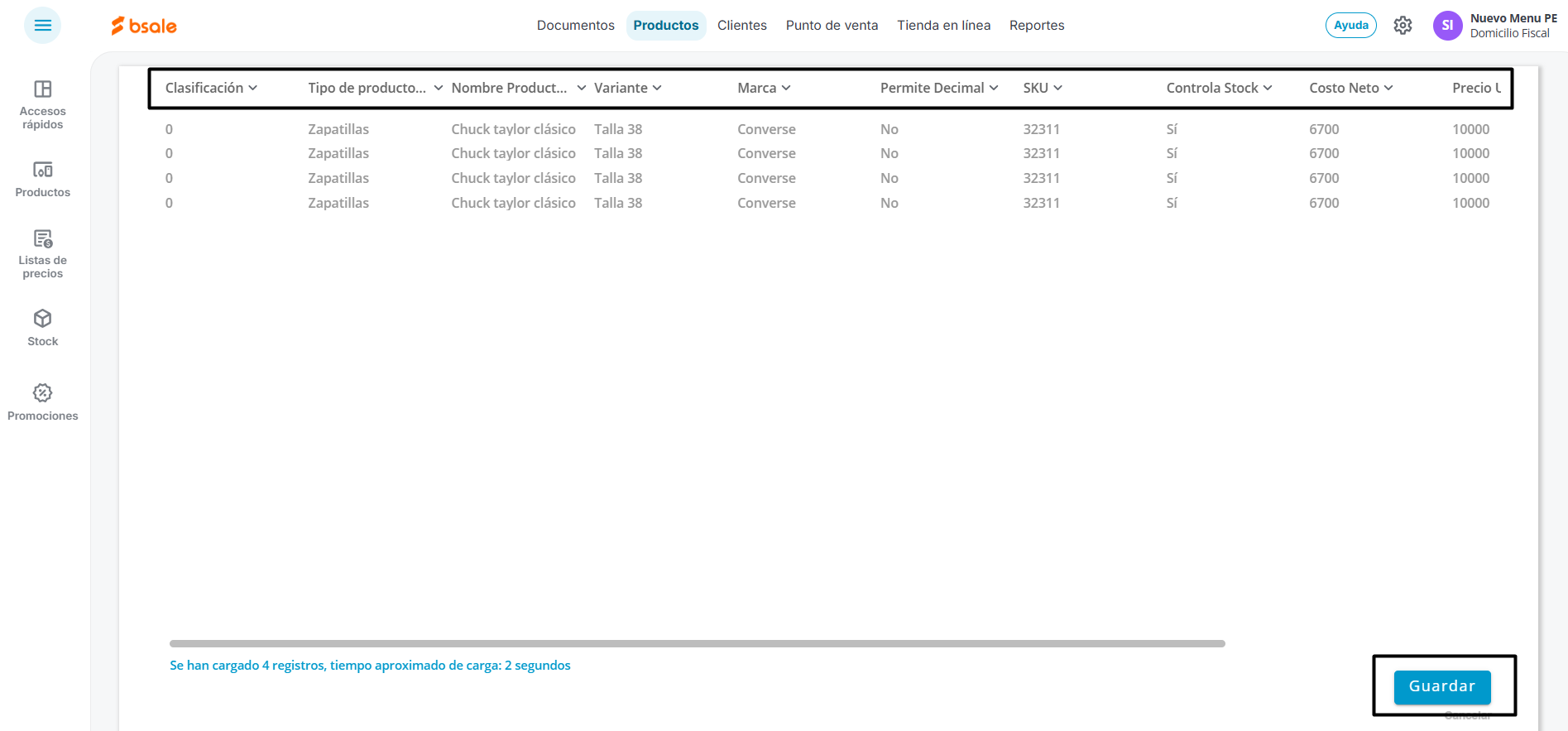Image resolution: width=1568 pixels, height=731 pixels.
Task: Open Promociones in sidebar
Action: click(x=43, y=402)
